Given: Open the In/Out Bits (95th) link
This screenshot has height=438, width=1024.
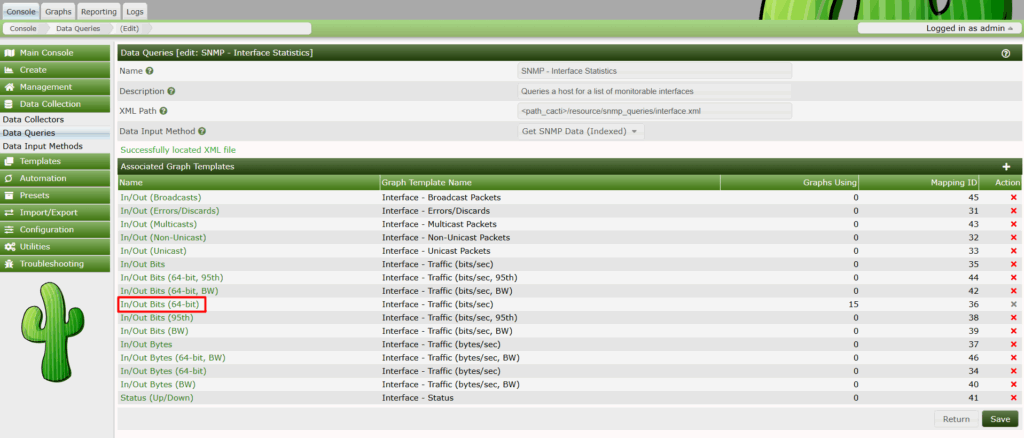Looking at the screenshot, I should [x=157, y=318].
